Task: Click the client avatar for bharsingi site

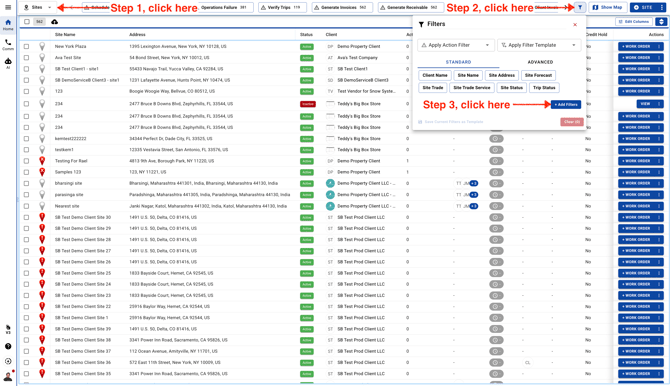Action: [x=330, y=183]
